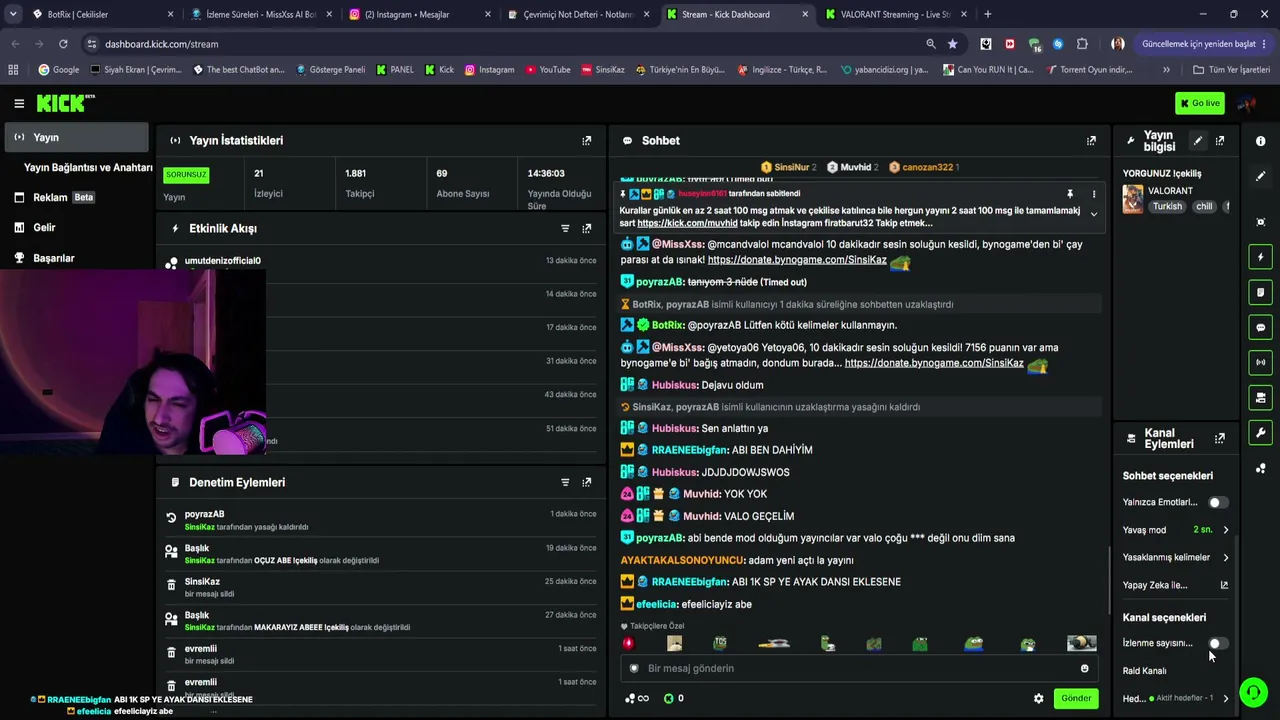Image resolution: width=1280 pixels, height=720 pixels.
Task: Open a new browser tab
Action: click(x=987, y=14)
